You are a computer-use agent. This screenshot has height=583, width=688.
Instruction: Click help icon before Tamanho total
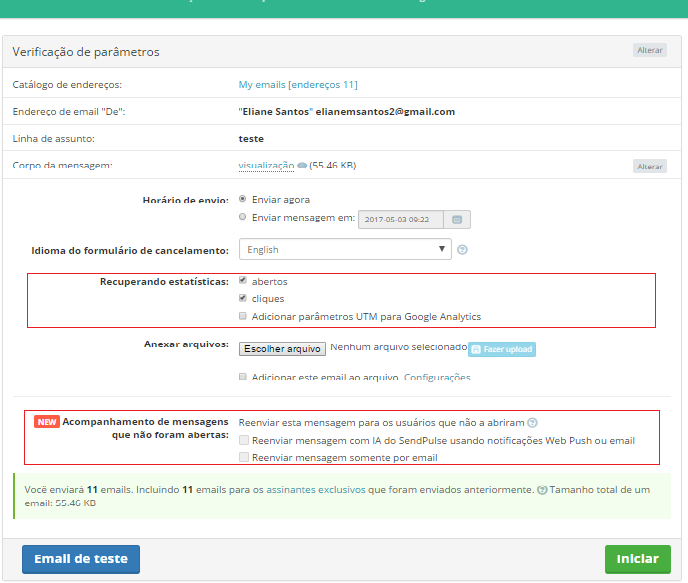pyautogui.click(x=542, y=490)
